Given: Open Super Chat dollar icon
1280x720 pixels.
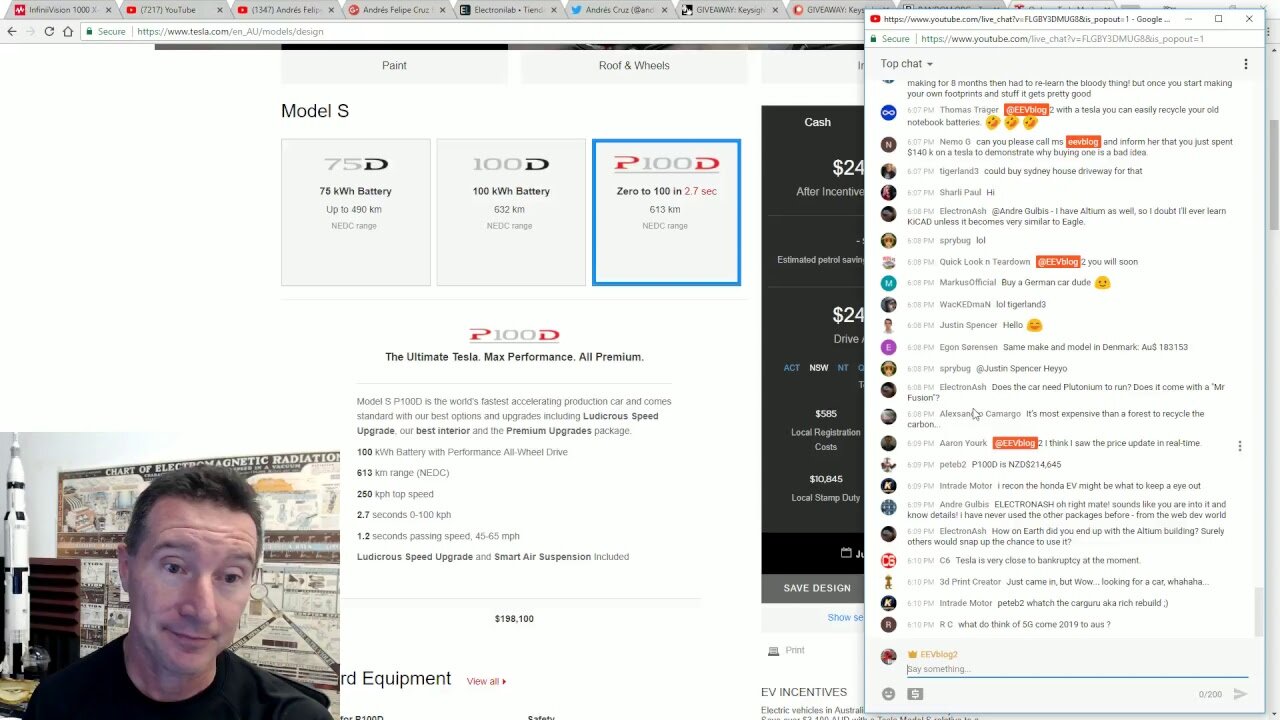Looking at the screenshot, I should (915, 694).
